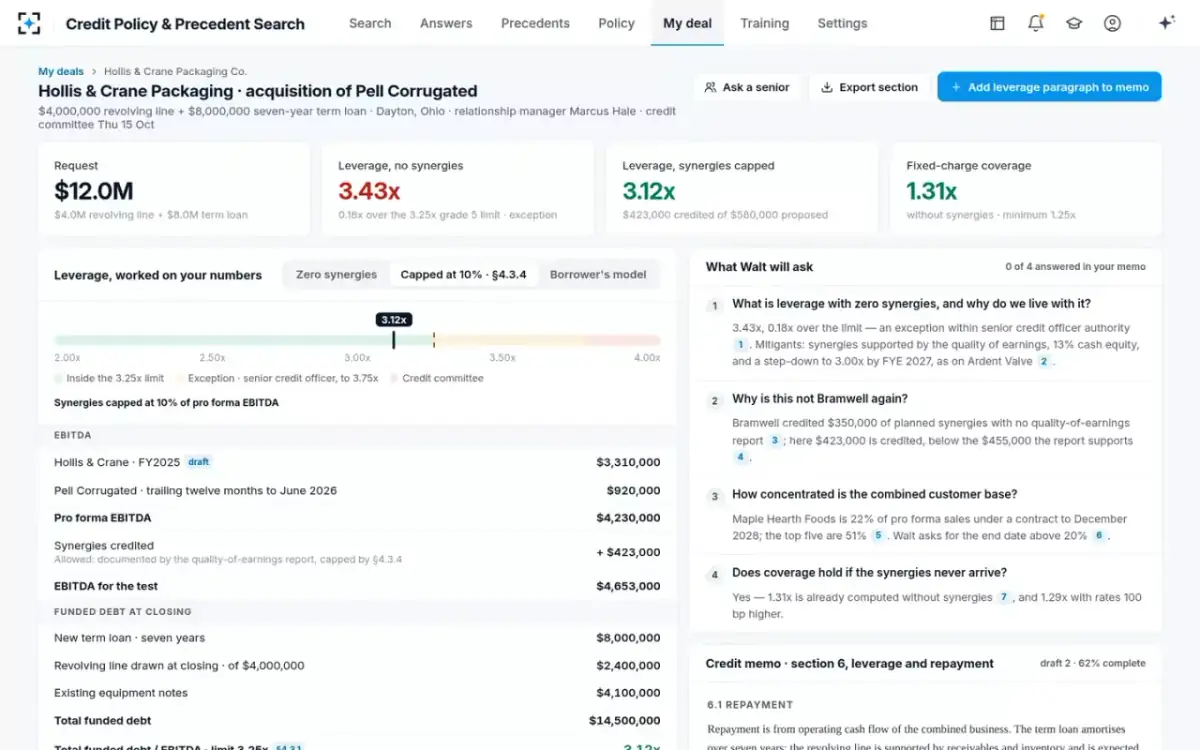1200x750 pixels.
Task: Go to the Precedents tab
Action: (x=535, y=23)
